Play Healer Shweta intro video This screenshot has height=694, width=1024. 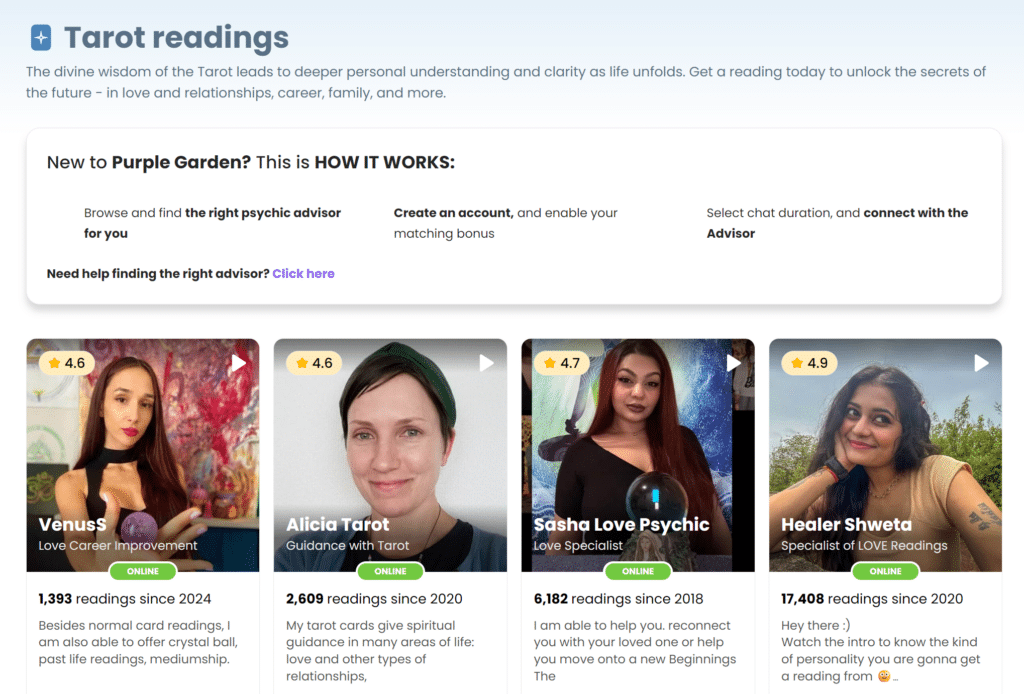click(x=982, y=363)
